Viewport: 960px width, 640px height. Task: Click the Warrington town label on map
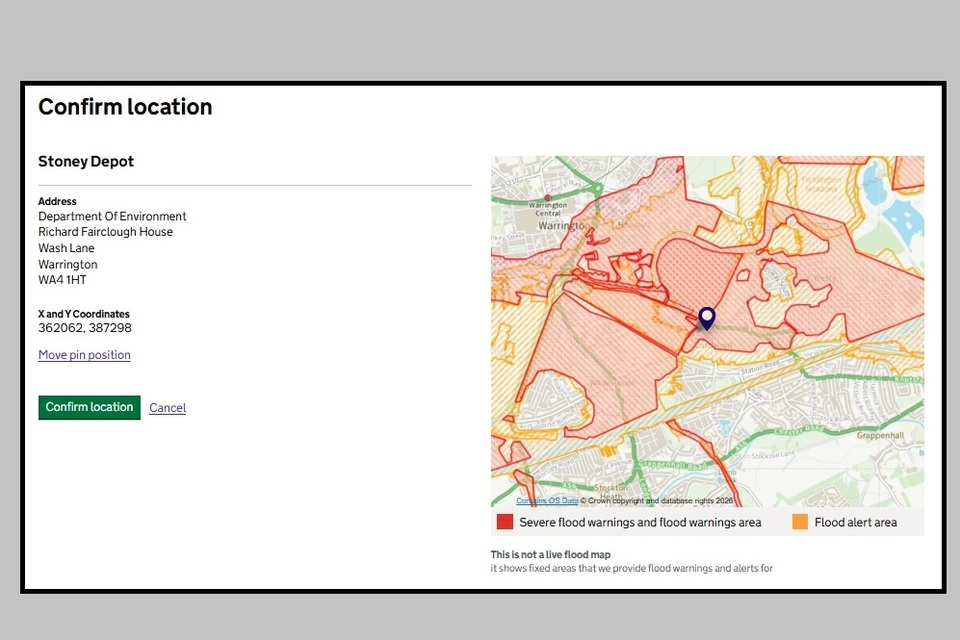coord(560,226)
